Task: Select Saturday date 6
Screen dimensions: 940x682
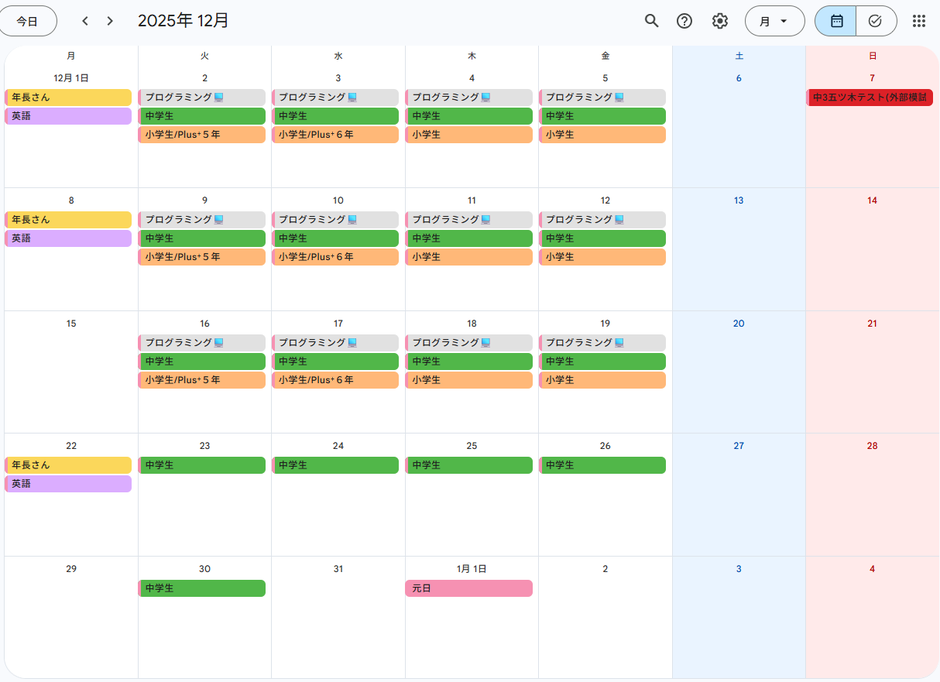Action: [739, 78]
